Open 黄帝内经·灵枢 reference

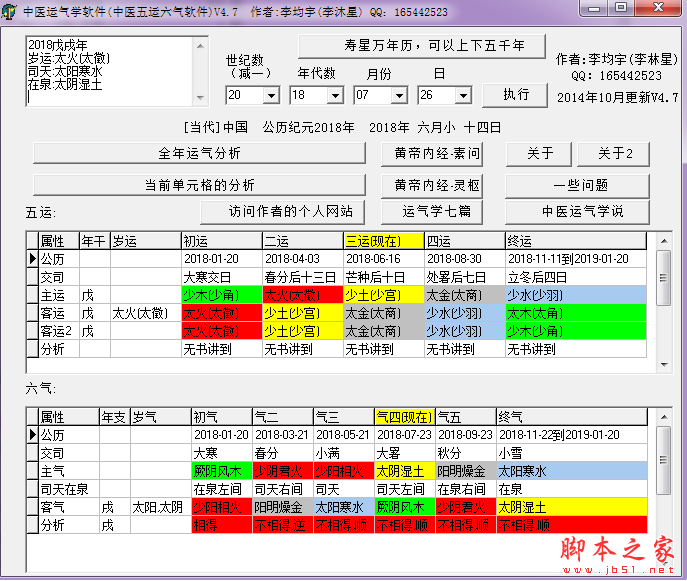(x=436, y=185)
